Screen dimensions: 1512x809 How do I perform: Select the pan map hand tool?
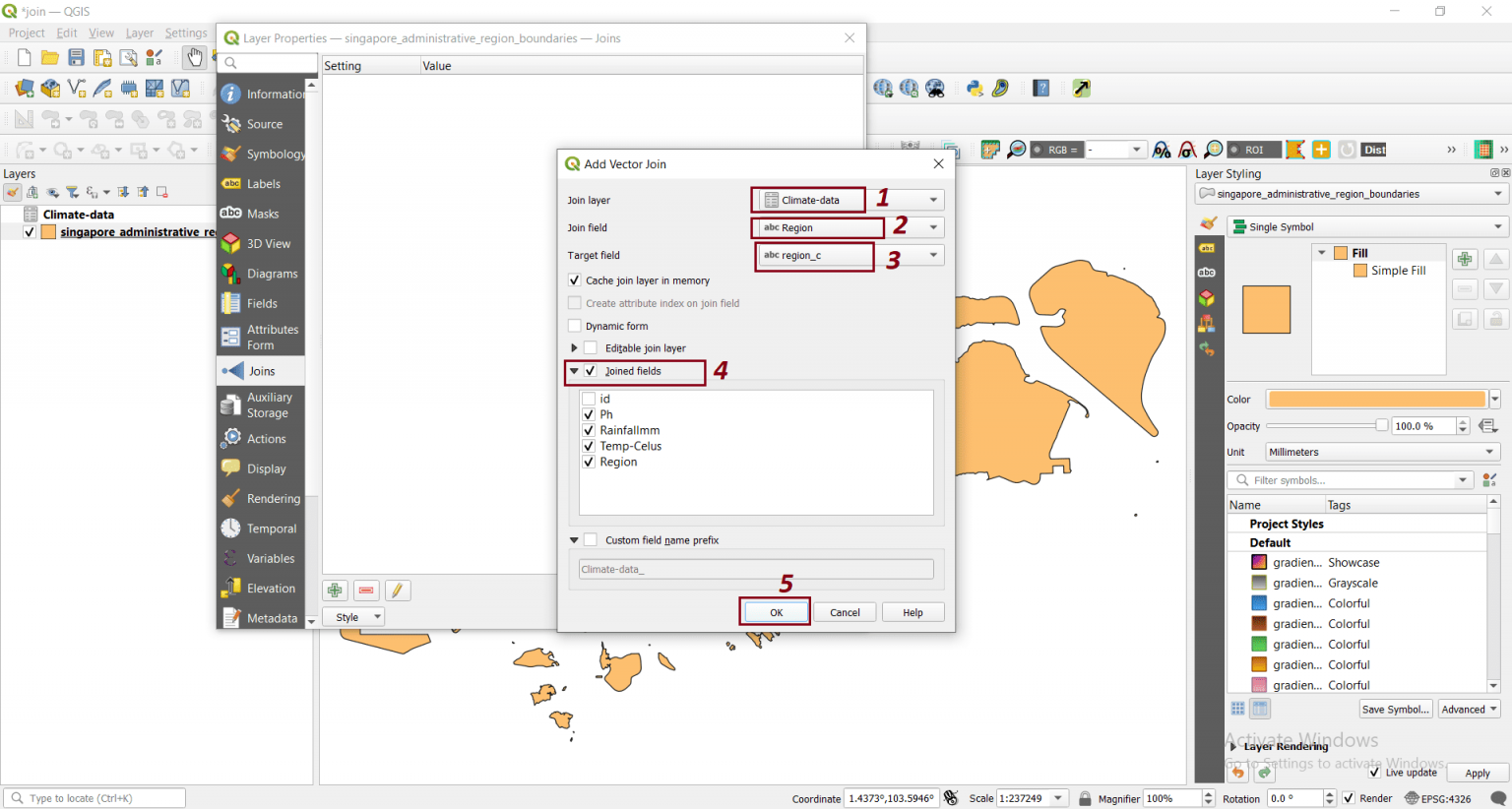tap(194, 56)
